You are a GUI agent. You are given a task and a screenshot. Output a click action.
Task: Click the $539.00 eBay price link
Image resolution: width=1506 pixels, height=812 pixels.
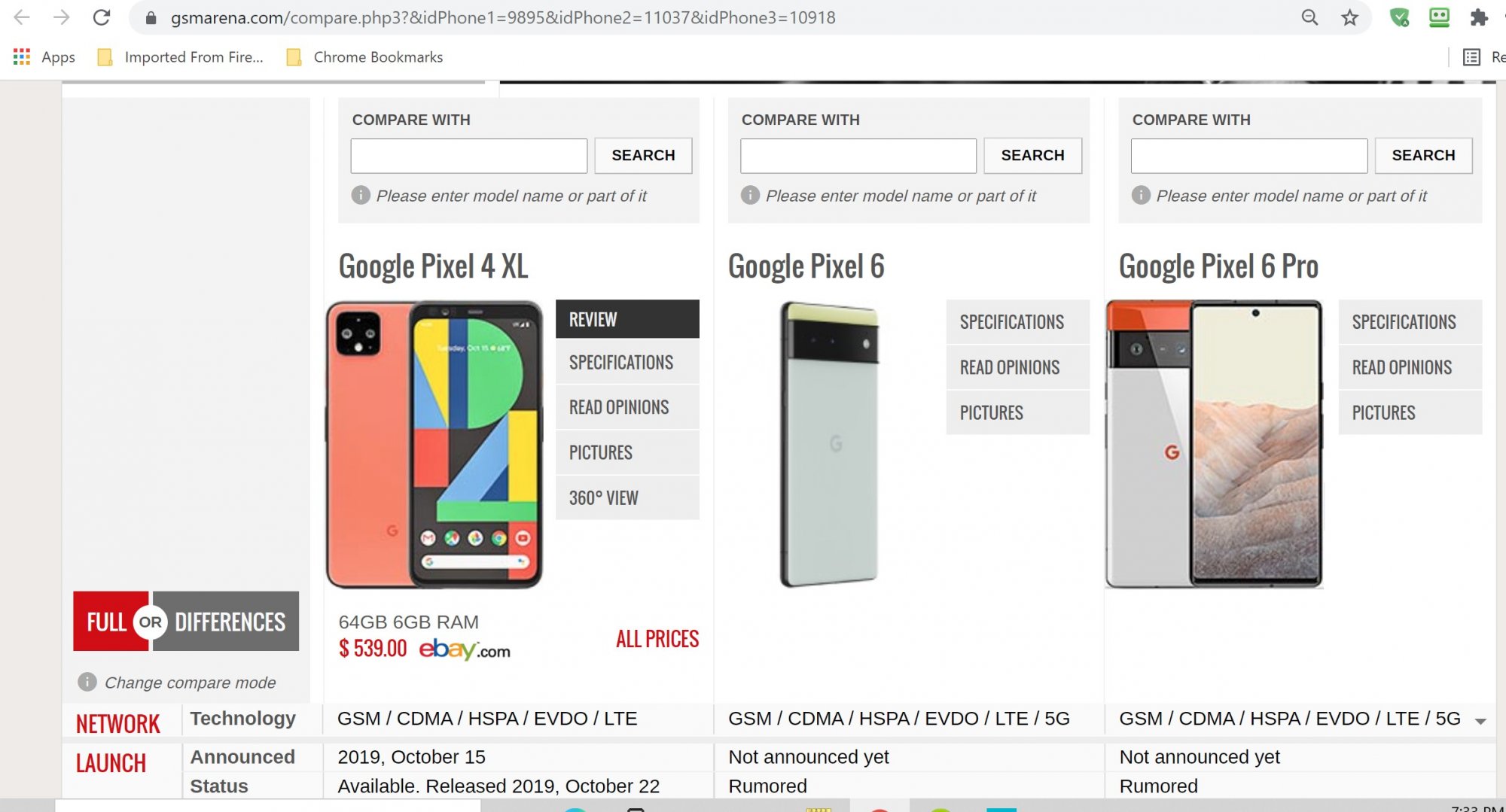[x=425, y=648]
